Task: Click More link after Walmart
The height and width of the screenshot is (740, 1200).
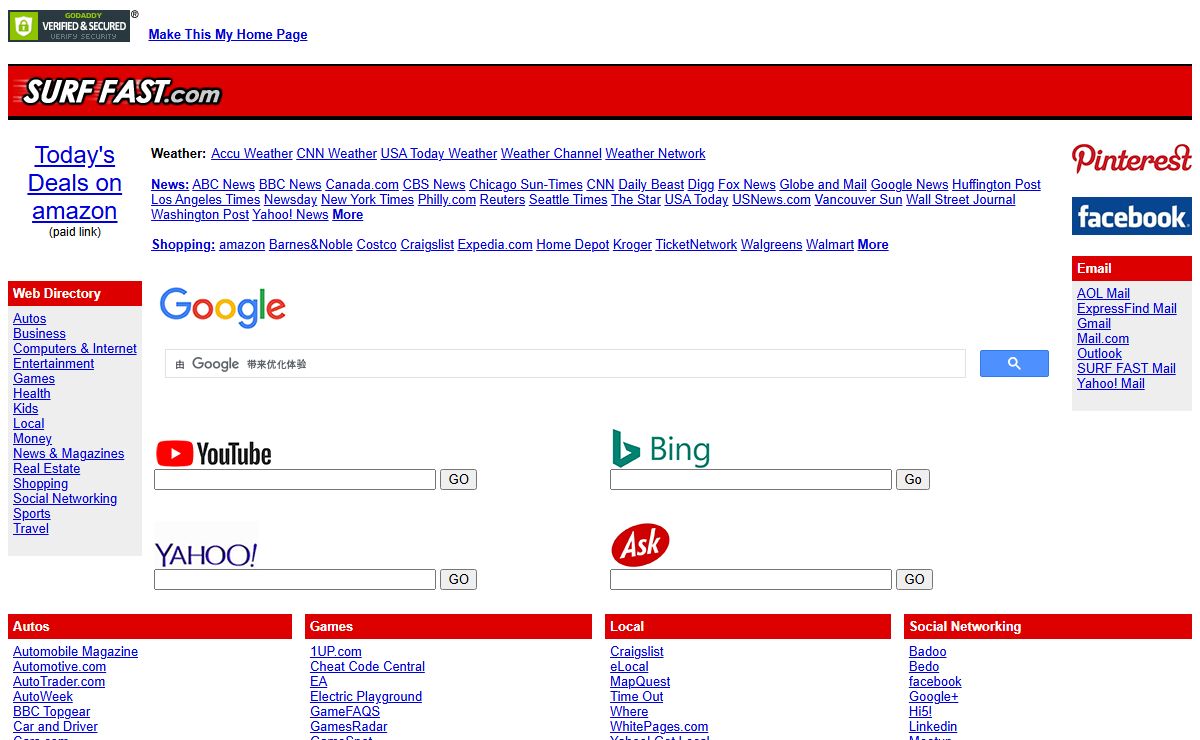Action: click(x=873, y=245)
